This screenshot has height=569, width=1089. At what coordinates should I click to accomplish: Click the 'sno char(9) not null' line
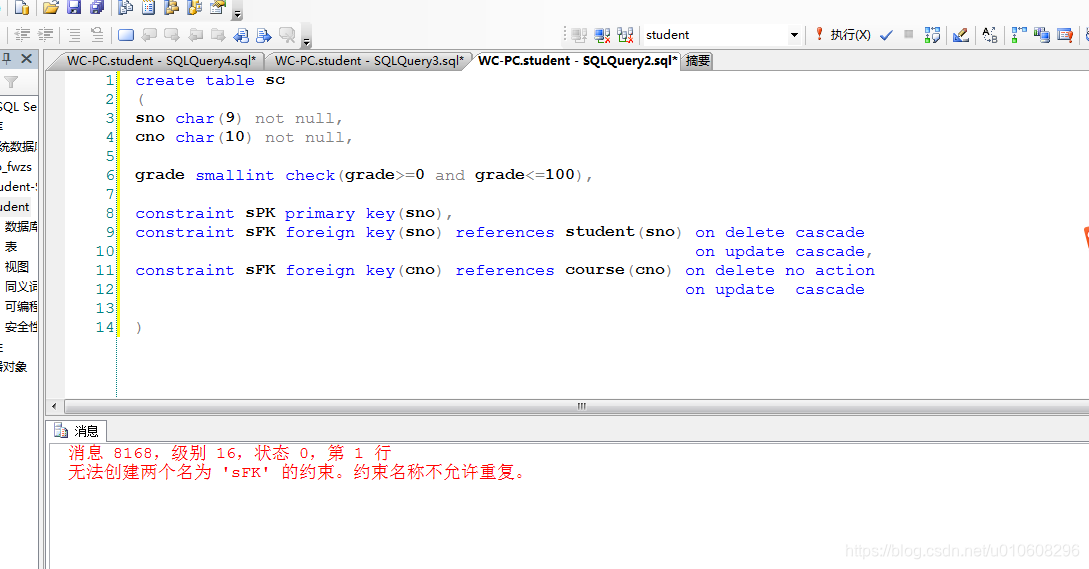[x=239, y=119]
